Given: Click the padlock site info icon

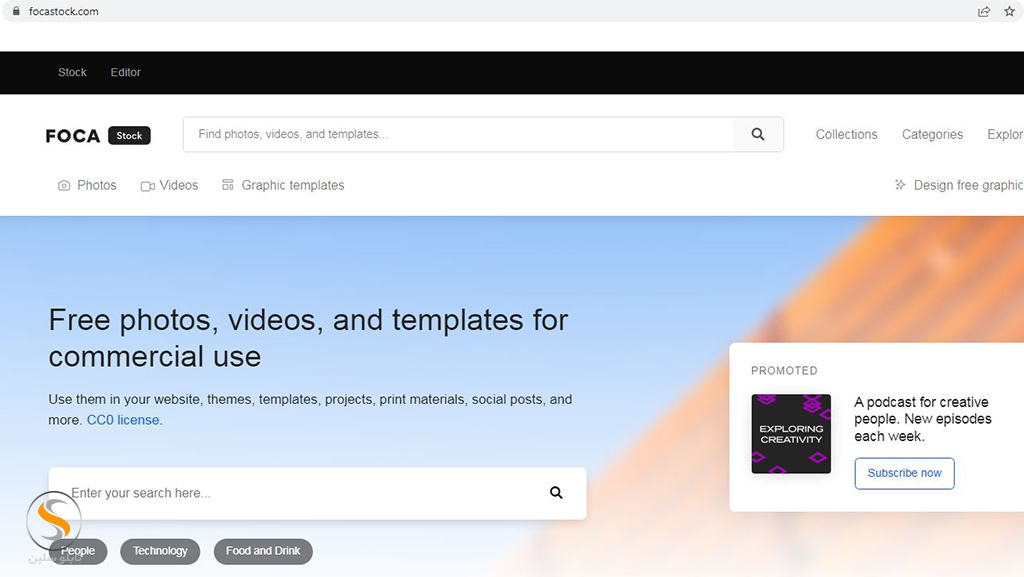Looking at the screenshot, I should [x=15, y=11].
